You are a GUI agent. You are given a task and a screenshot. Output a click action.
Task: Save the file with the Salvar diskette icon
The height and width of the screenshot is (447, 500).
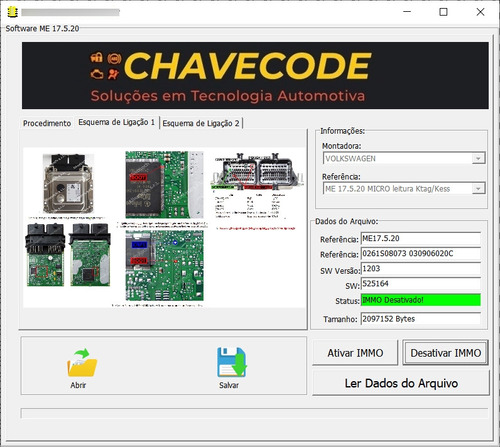(232, 362)
